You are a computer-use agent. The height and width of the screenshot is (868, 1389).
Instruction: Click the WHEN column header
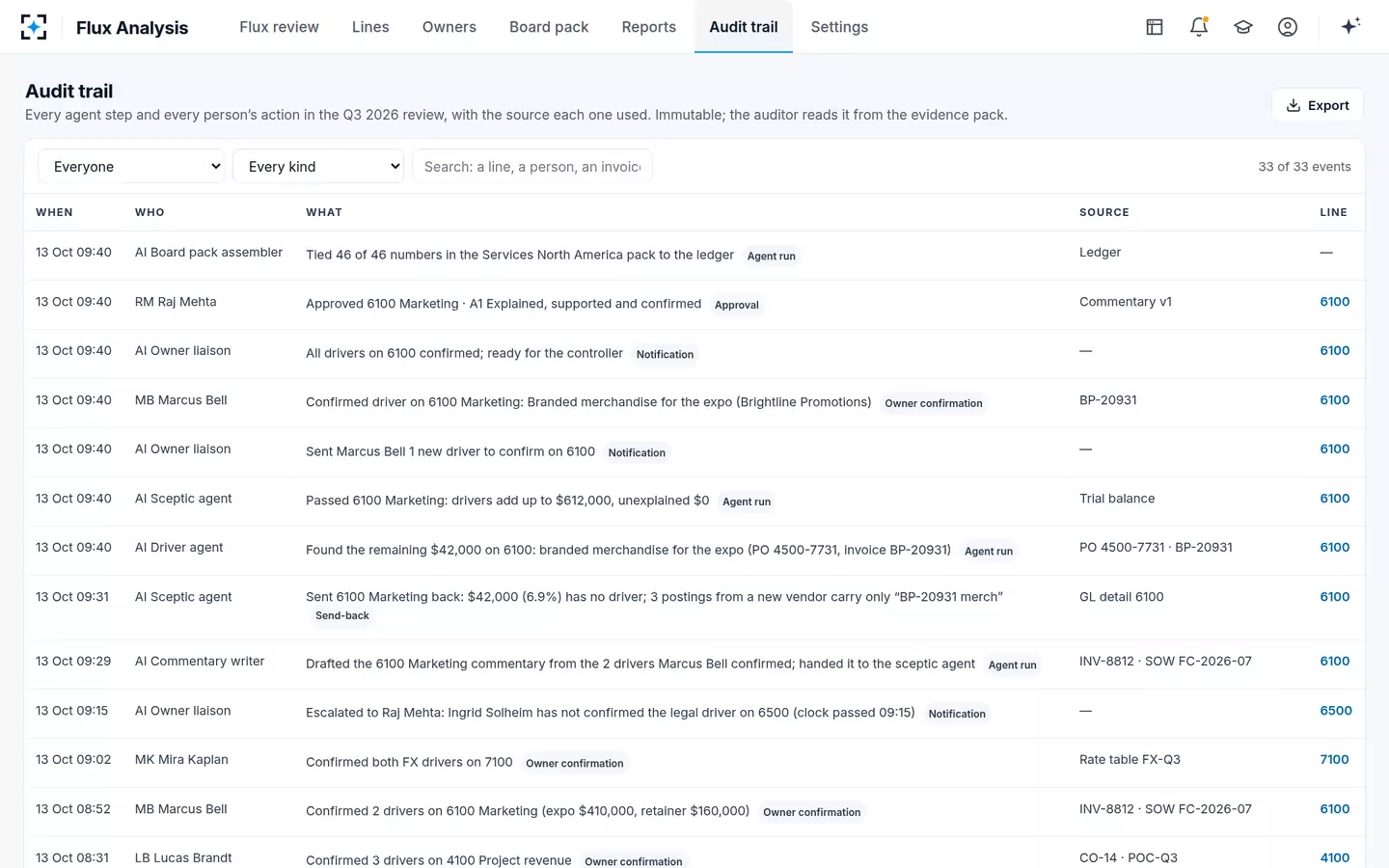click(54, 212)
